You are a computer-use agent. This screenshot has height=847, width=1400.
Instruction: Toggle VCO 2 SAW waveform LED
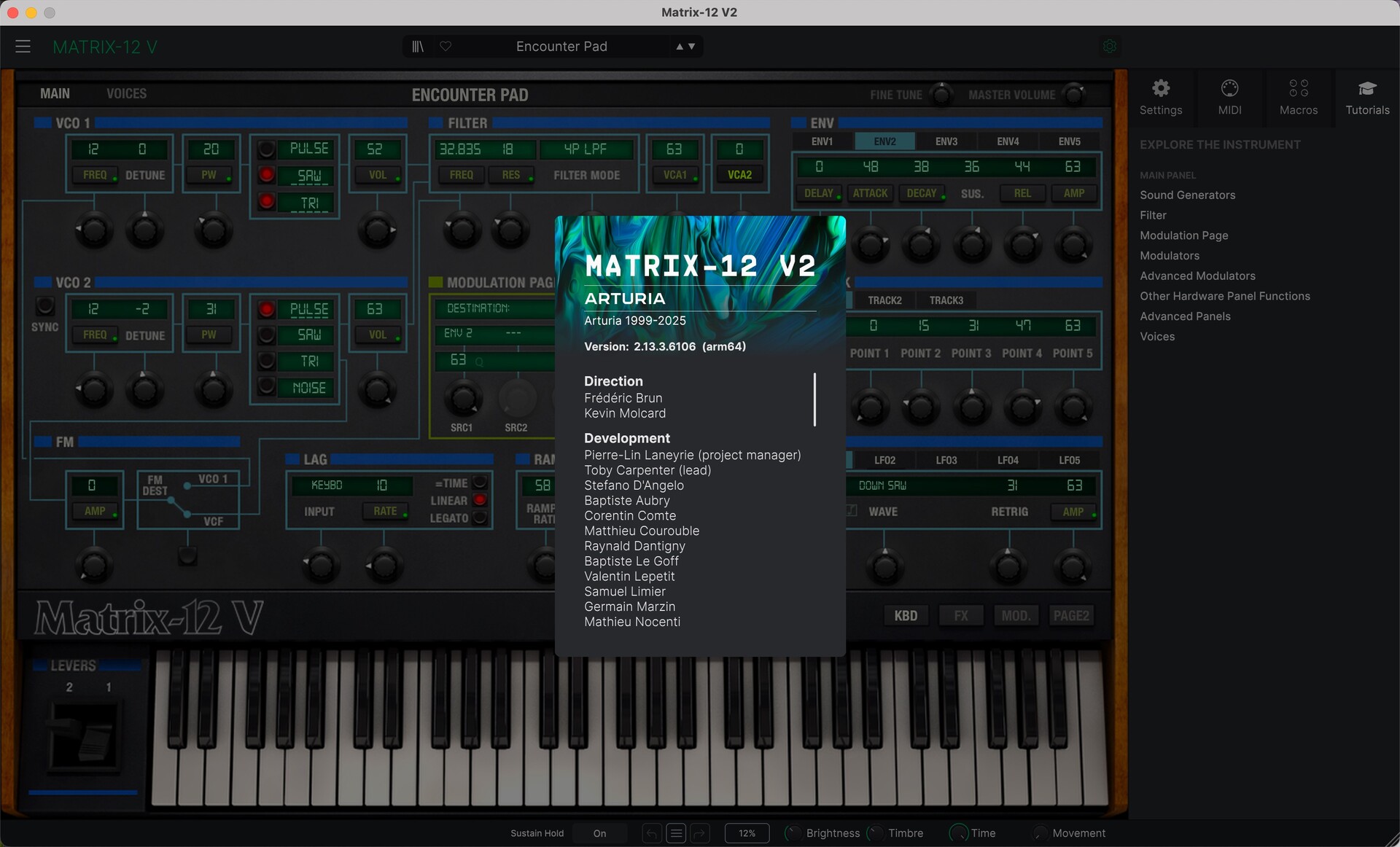[x=267, y=335]
